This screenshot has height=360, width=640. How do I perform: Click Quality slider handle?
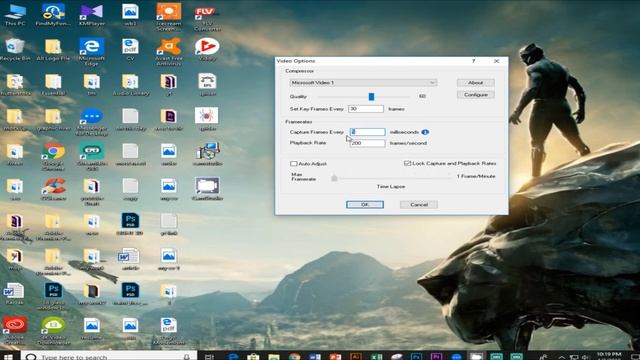(x=371, y=96)
